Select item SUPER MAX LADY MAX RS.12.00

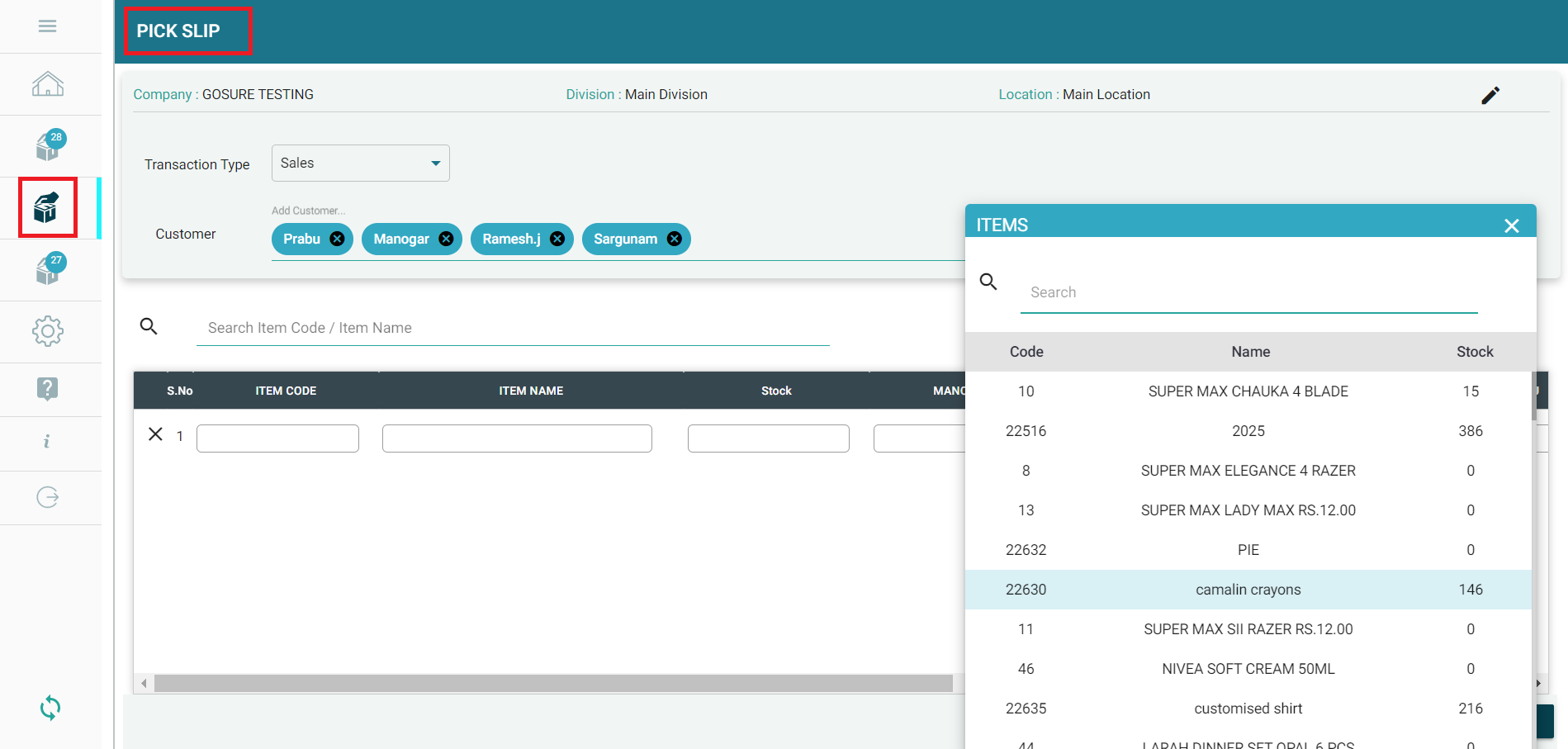(x=1248, y=510)
